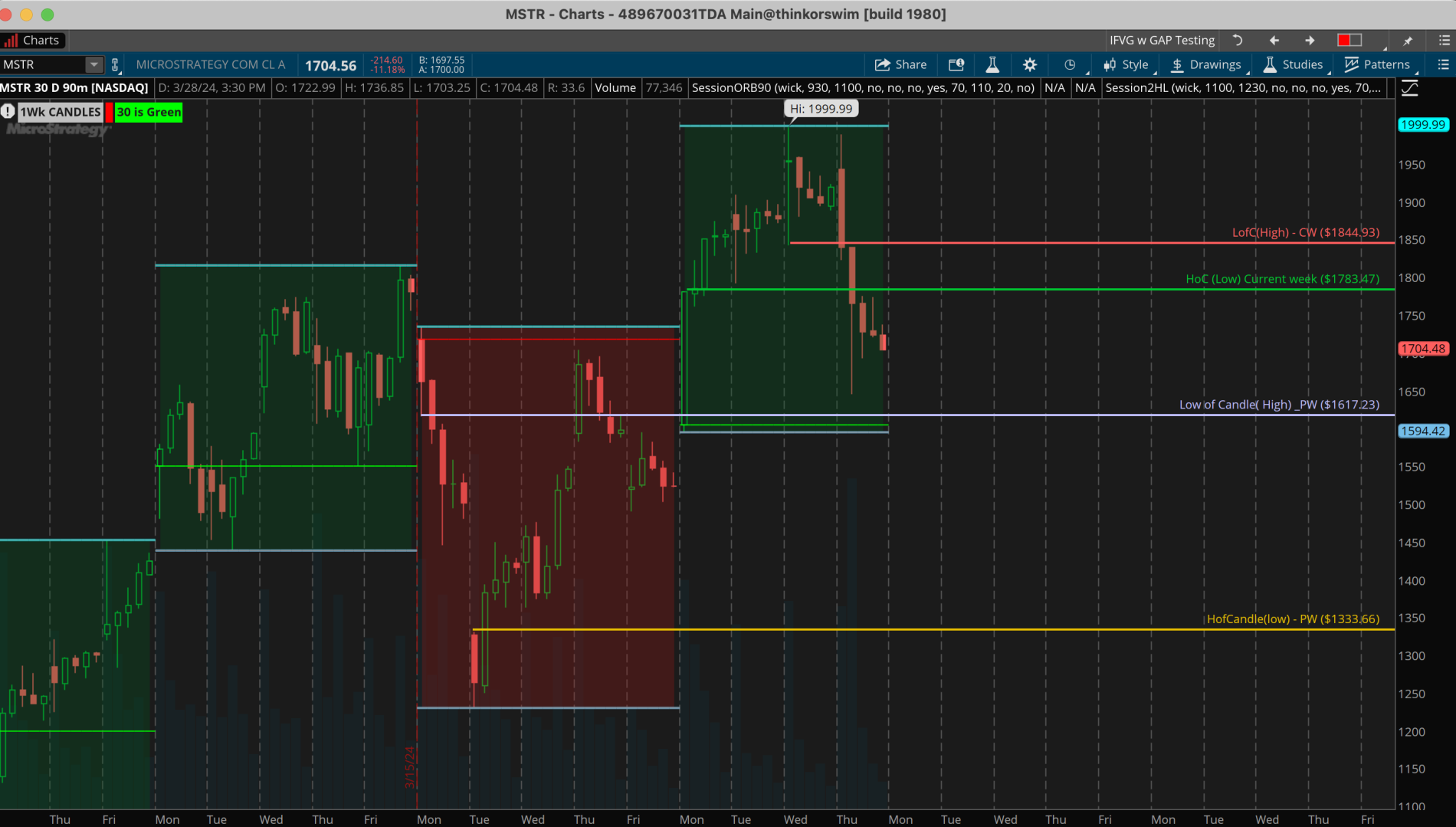Open the Patterns menu

point(1377,64)
